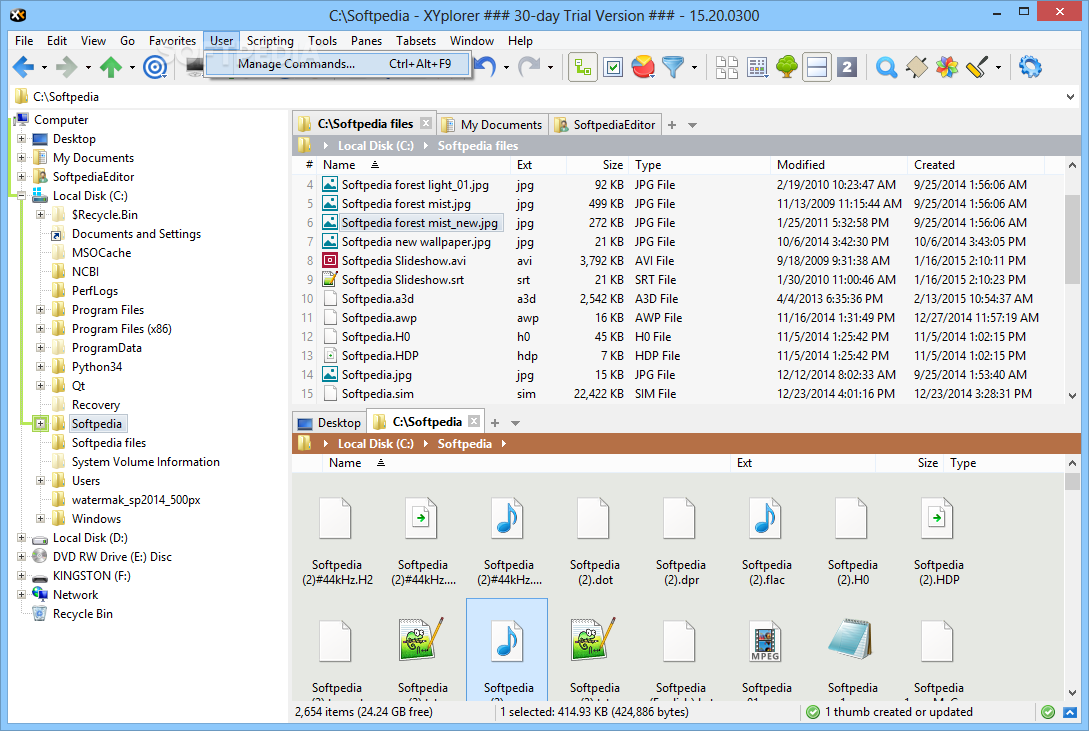Open the Favorites menu
This screenshot has height=731, width=1089.
(172, 41)
